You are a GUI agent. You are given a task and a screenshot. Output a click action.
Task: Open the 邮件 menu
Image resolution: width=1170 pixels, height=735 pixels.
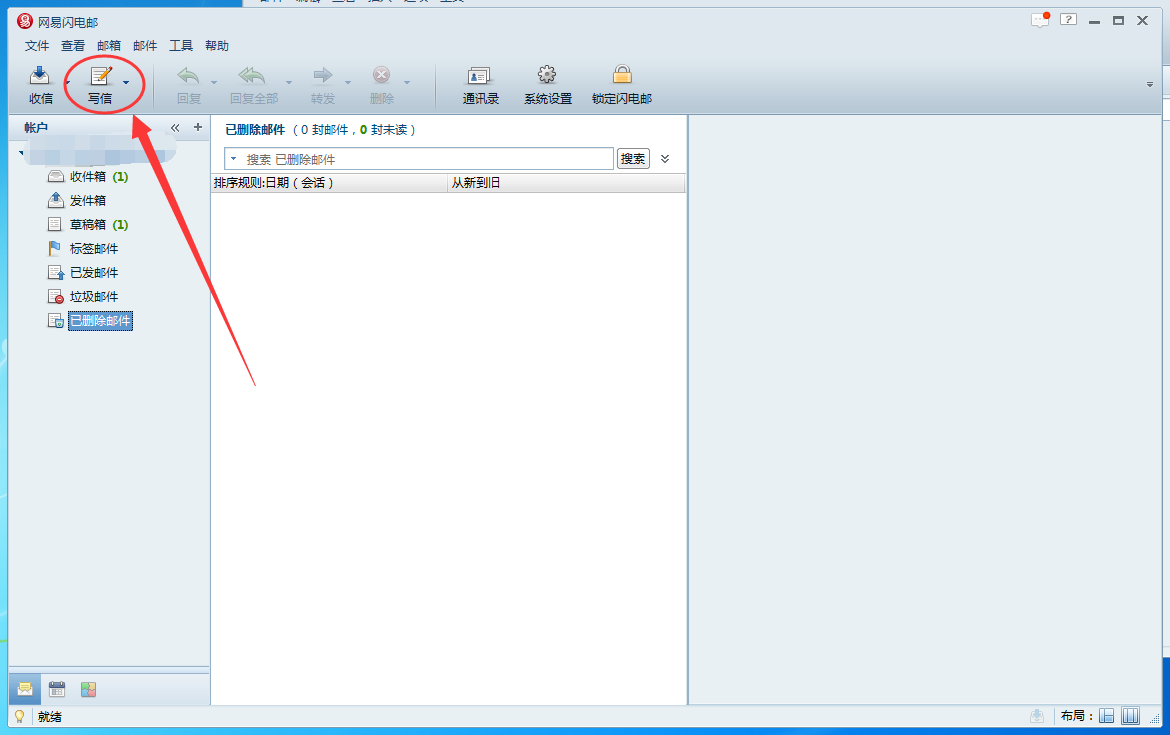coord(145,46)
